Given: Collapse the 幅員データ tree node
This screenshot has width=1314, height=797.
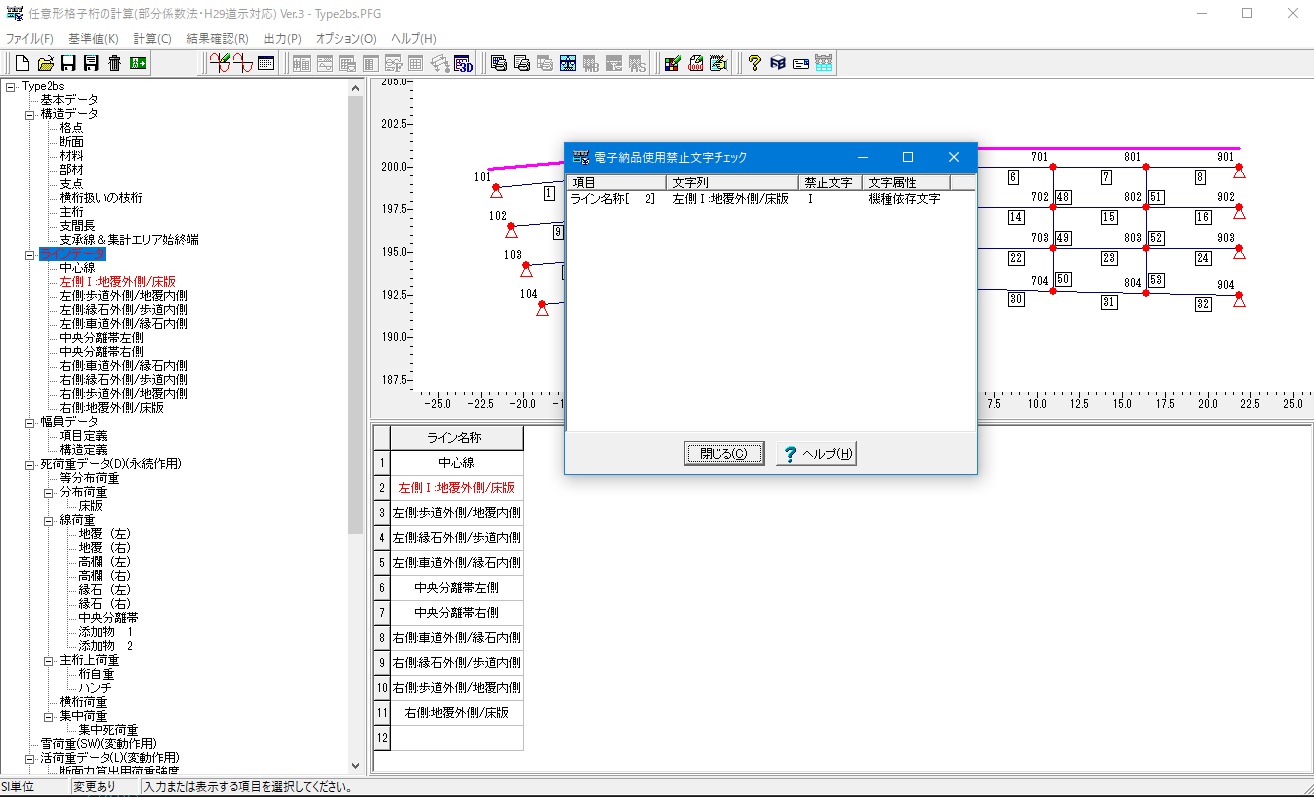Looking at the screenshot, I should (x=30, y=422).
